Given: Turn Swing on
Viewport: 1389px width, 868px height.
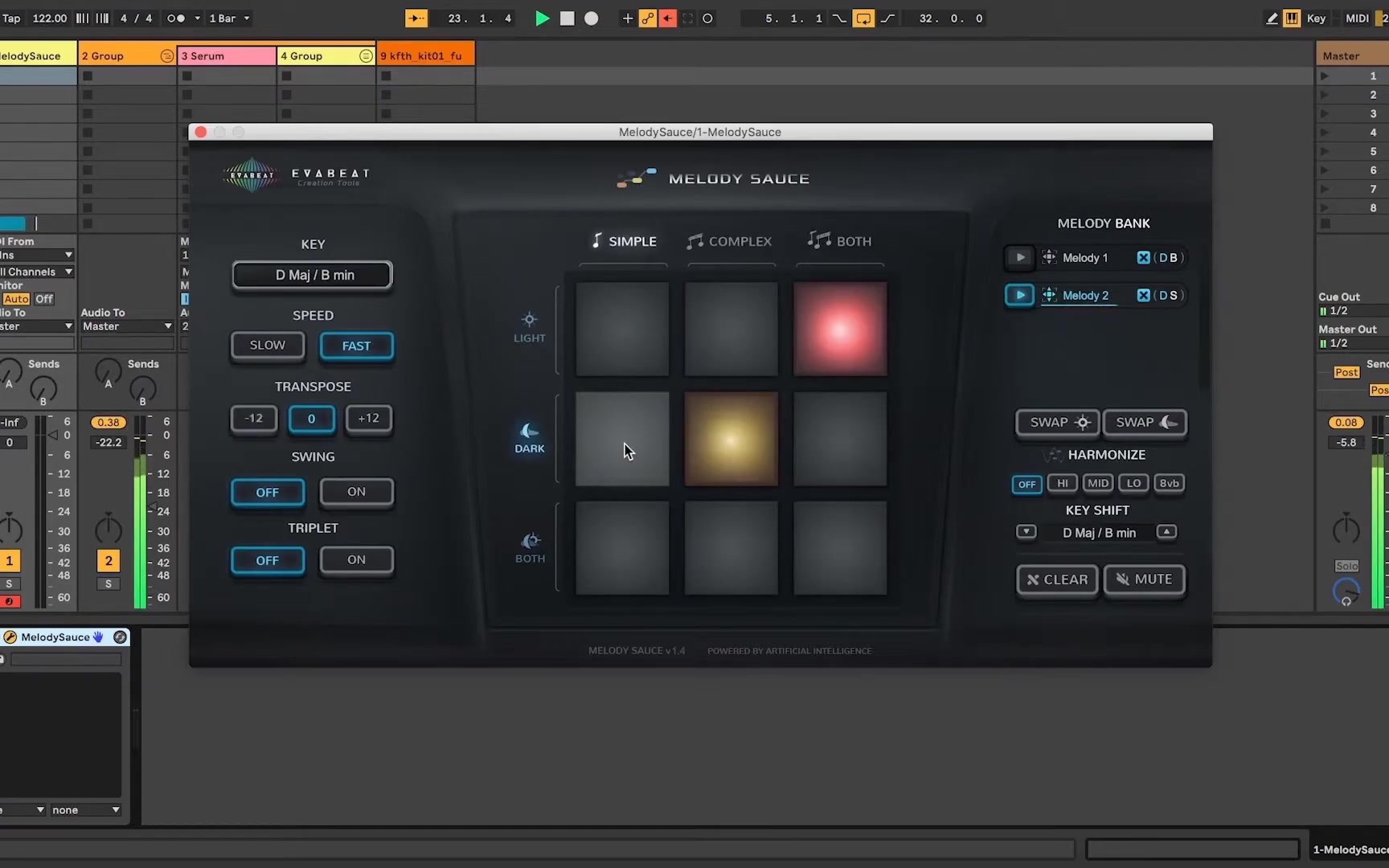Looking at the screenshot, I should point(357,492).
